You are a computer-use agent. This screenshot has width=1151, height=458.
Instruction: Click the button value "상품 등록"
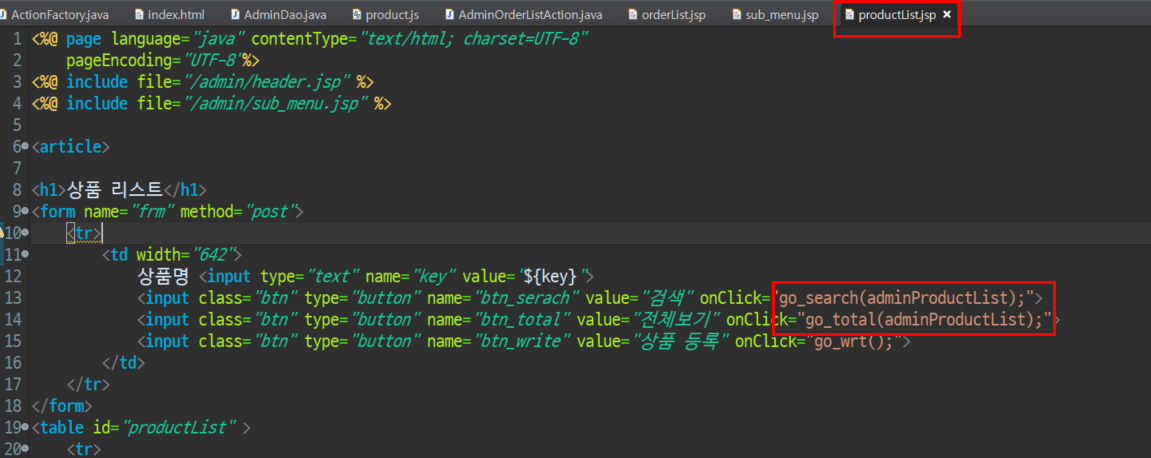point(682,341)
